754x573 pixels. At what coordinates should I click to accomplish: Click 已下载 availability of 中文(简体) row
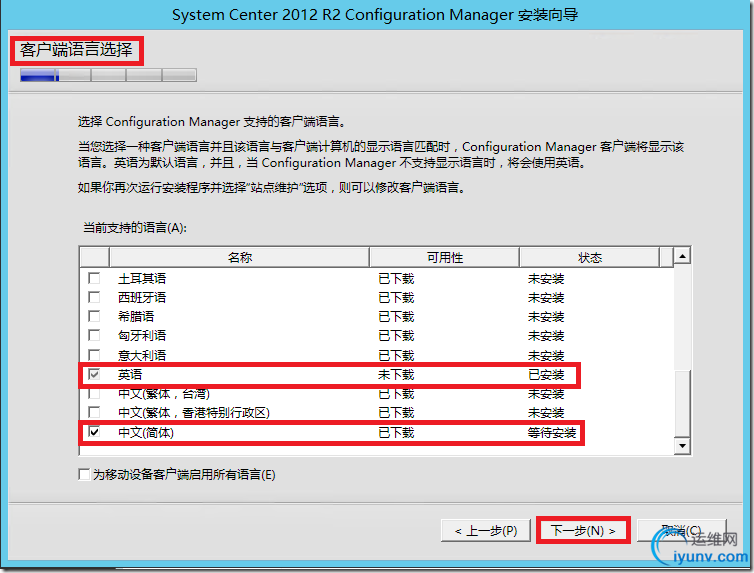tap(396, 433)
